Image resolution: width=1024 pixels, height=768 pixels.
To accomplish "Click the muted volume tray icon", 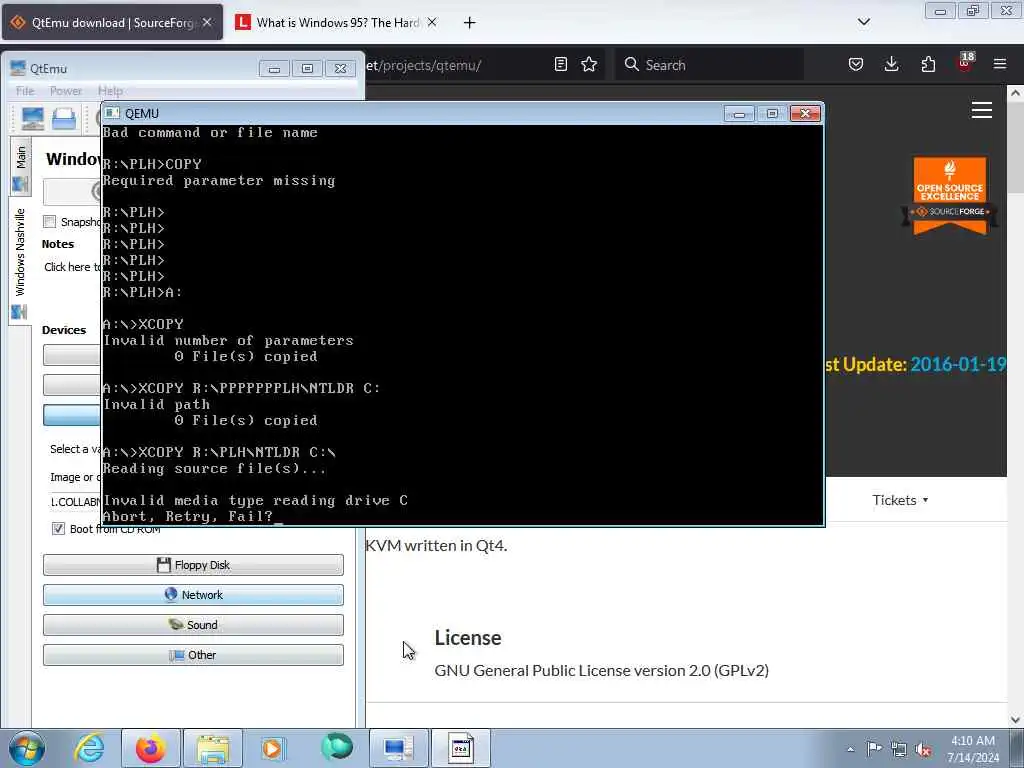I will [923, 749].
